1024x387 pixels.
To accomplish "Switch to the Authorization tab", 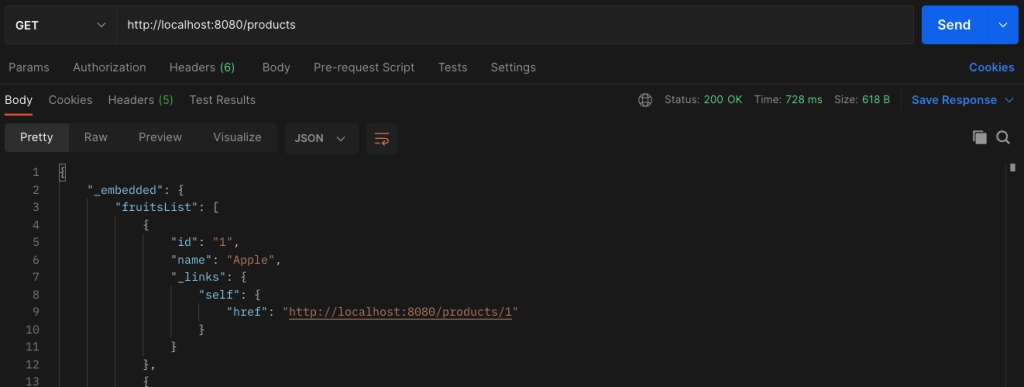I will [109, 67].
